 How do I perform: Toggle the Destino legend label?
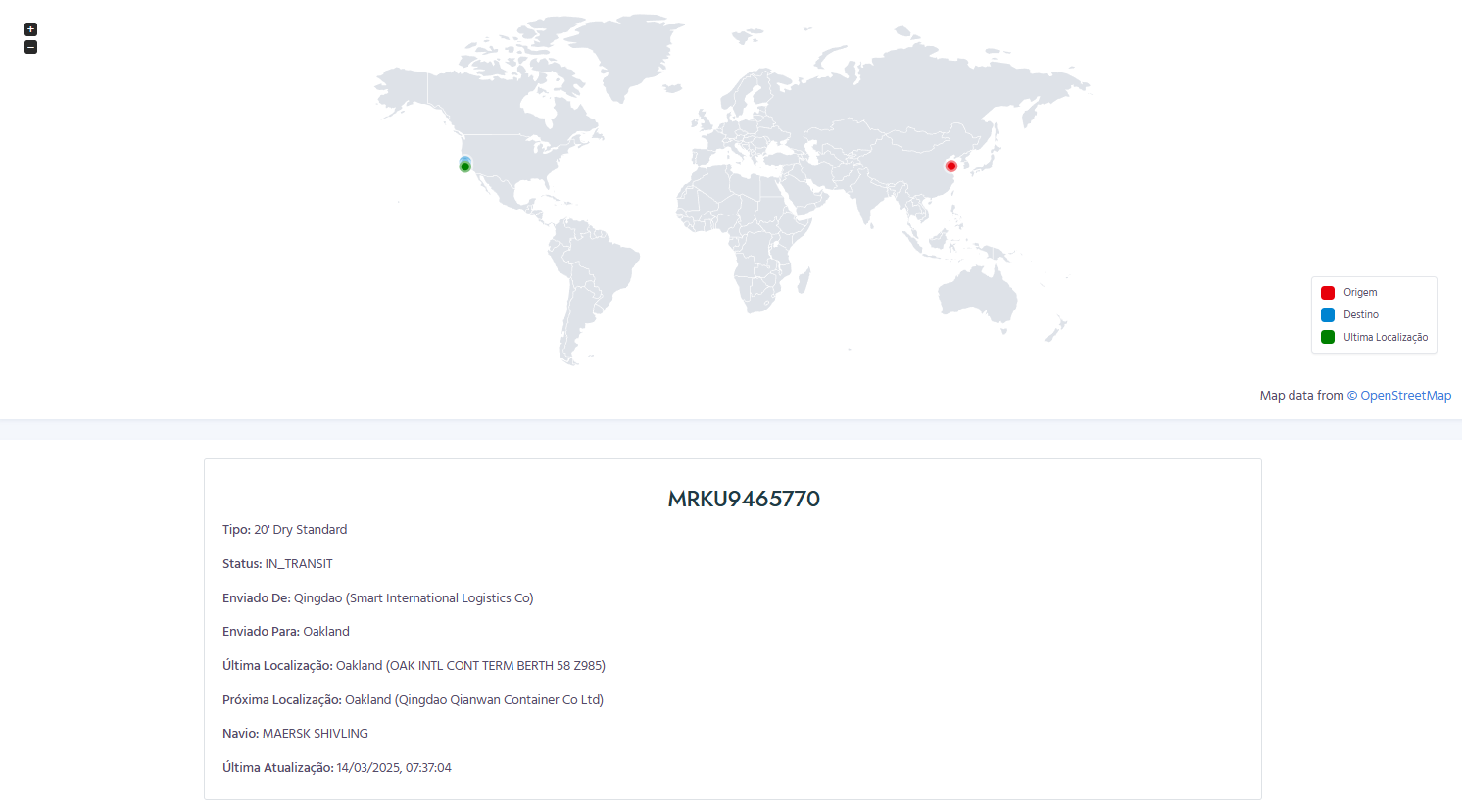1361,315
